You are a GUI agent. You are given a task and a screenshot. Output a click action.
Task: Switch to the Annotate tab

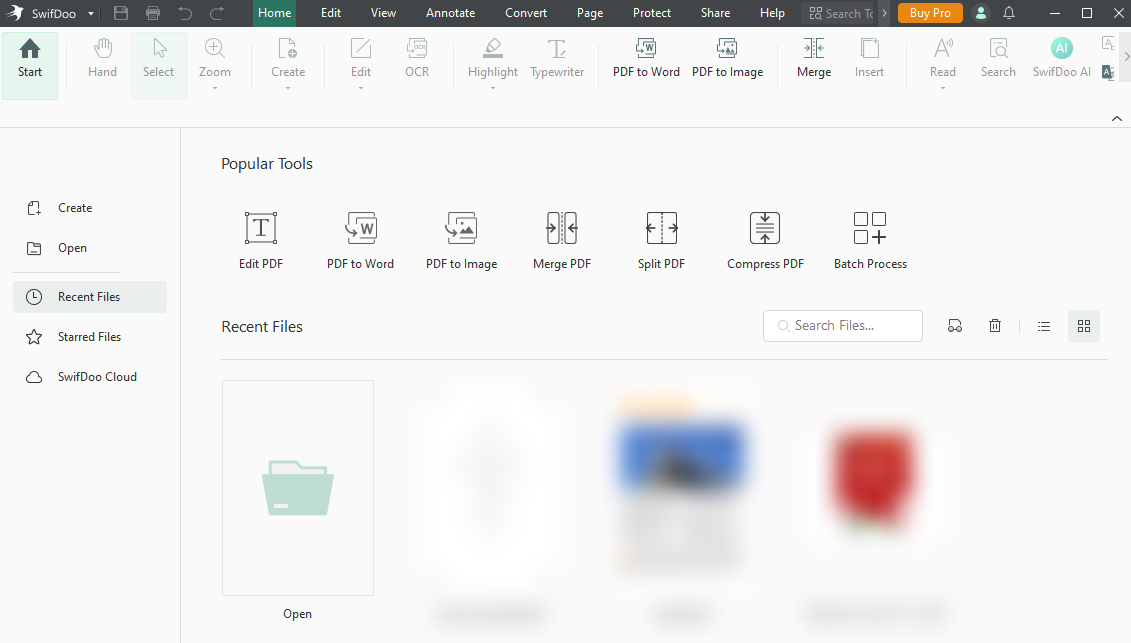[x=450, y=13]
